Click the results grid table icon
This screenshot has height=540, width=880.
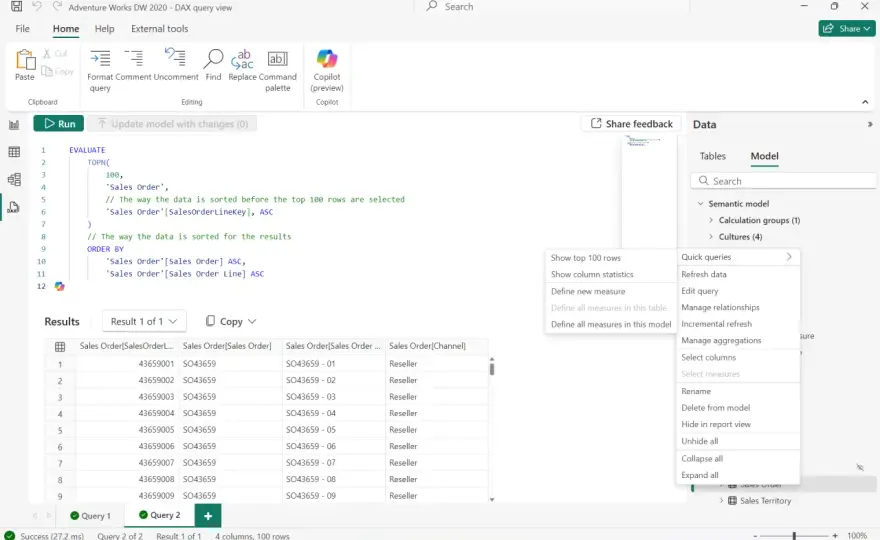pyautogui.click(x=60, y=346)
